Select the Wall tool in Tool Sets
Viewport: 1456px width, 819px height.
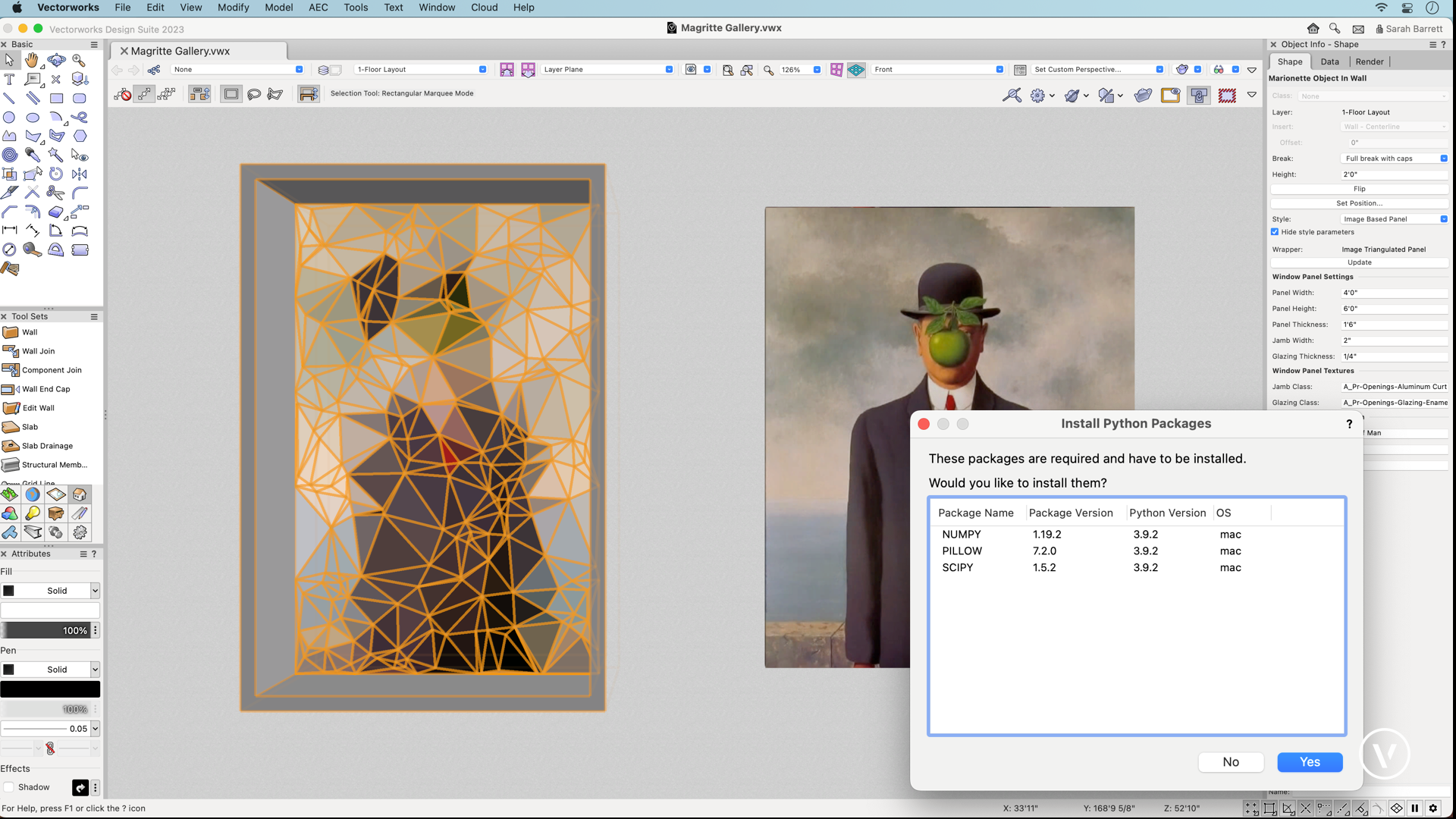pos(29,332)
